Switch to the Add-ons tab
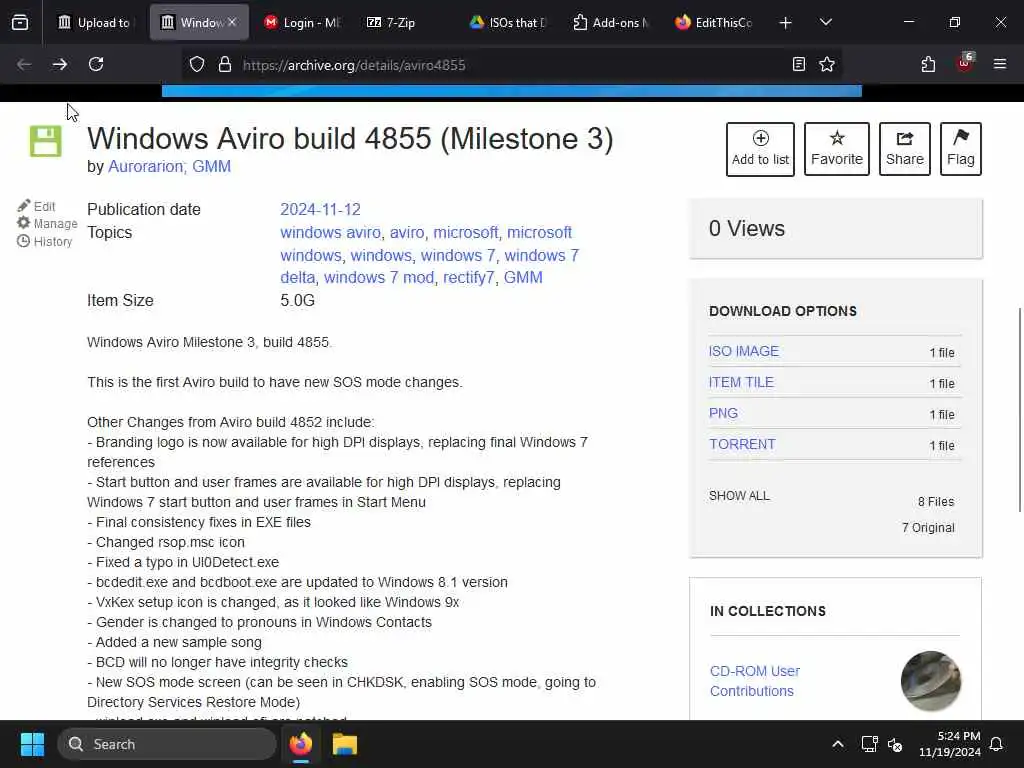 point(611,22)
